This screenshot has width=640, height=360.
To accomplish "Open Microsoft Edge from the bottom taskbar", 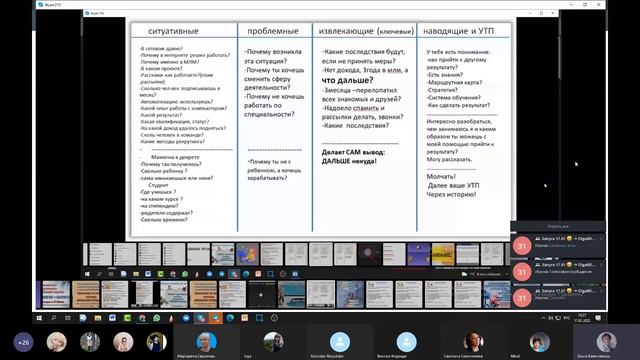I will (x=230, y=318).
